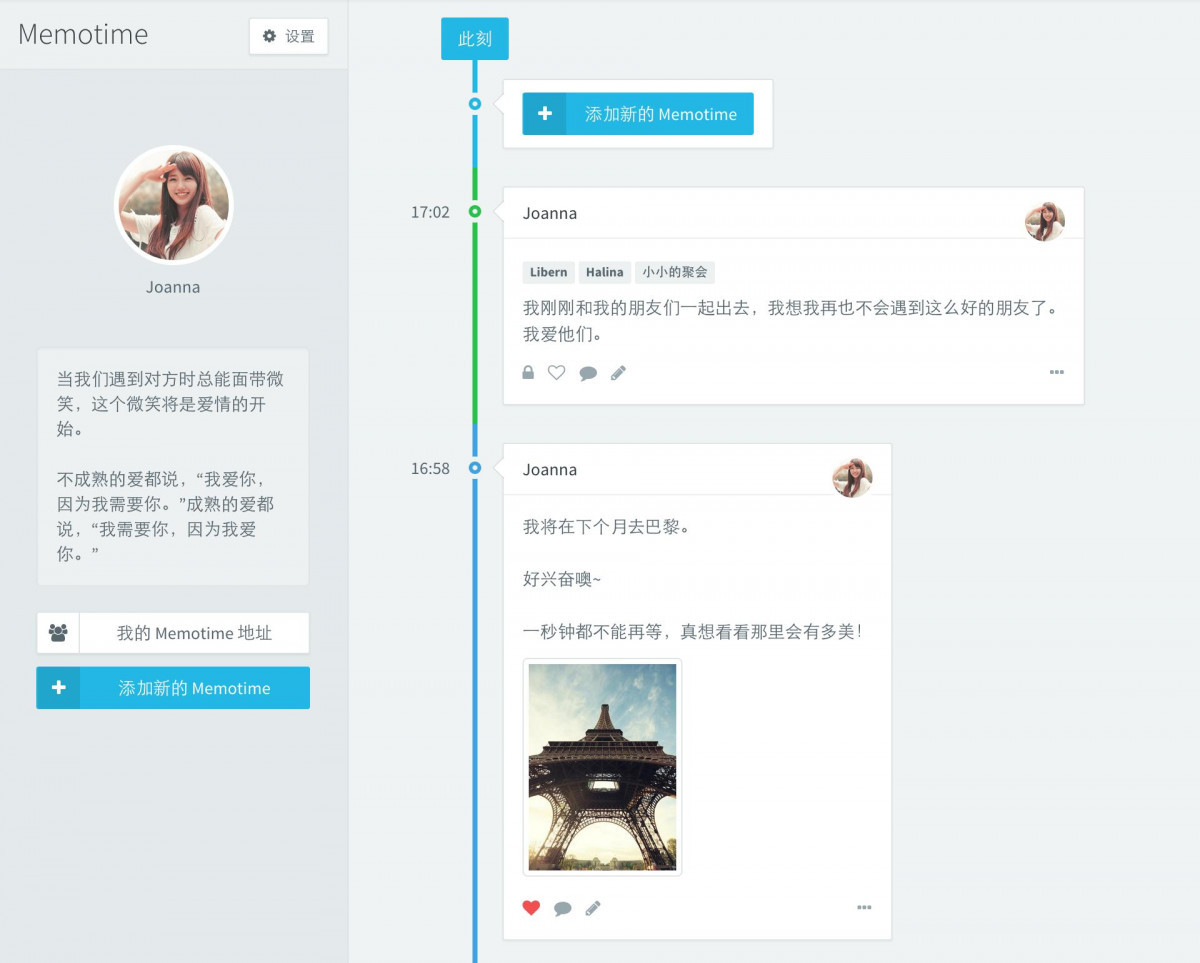Screen dimensions: 1200x963
Task: Open 设置 settings button
Action: [288, 36]
